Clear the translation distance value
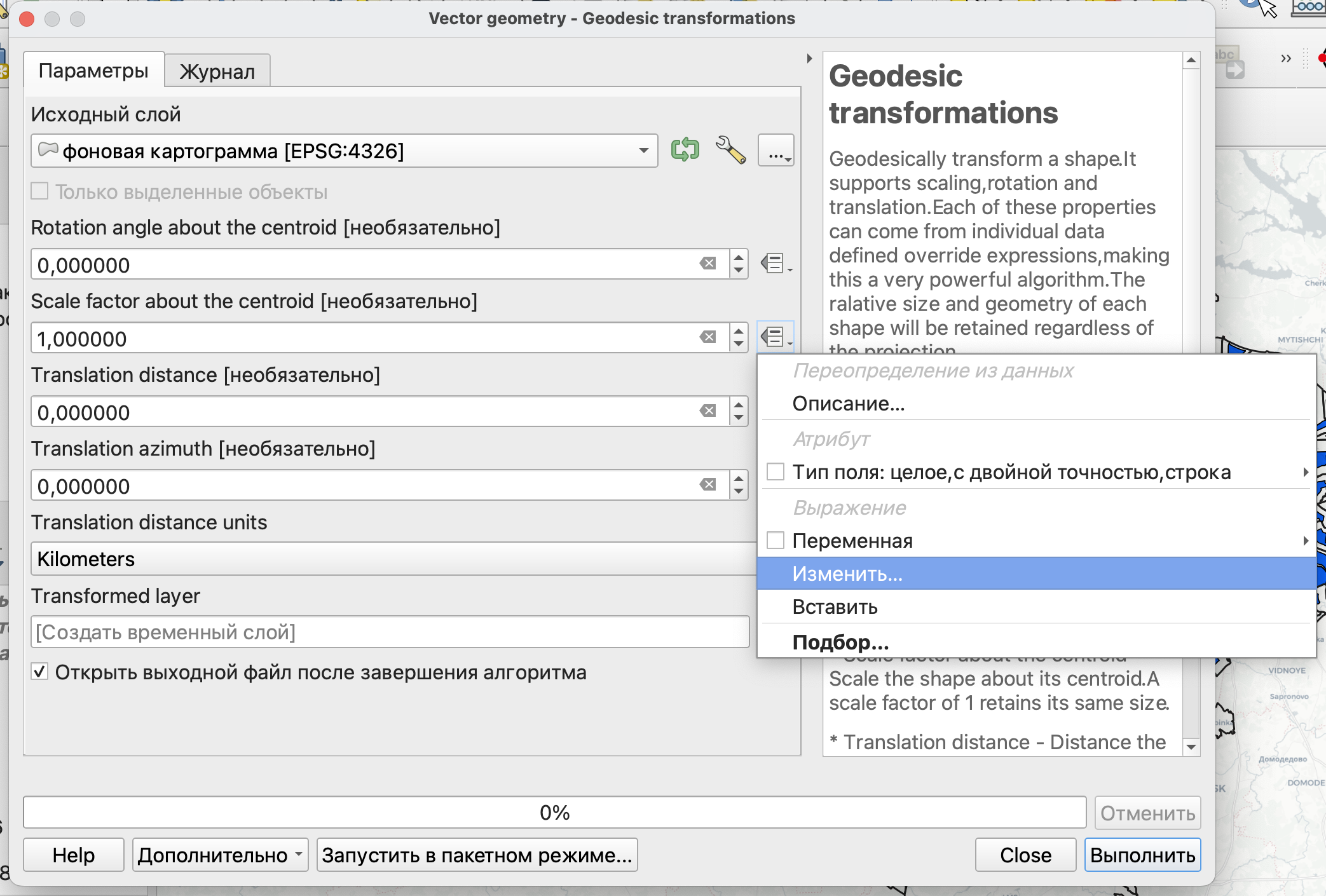Screen dimensions: 1326x896 tap(707, 411)
